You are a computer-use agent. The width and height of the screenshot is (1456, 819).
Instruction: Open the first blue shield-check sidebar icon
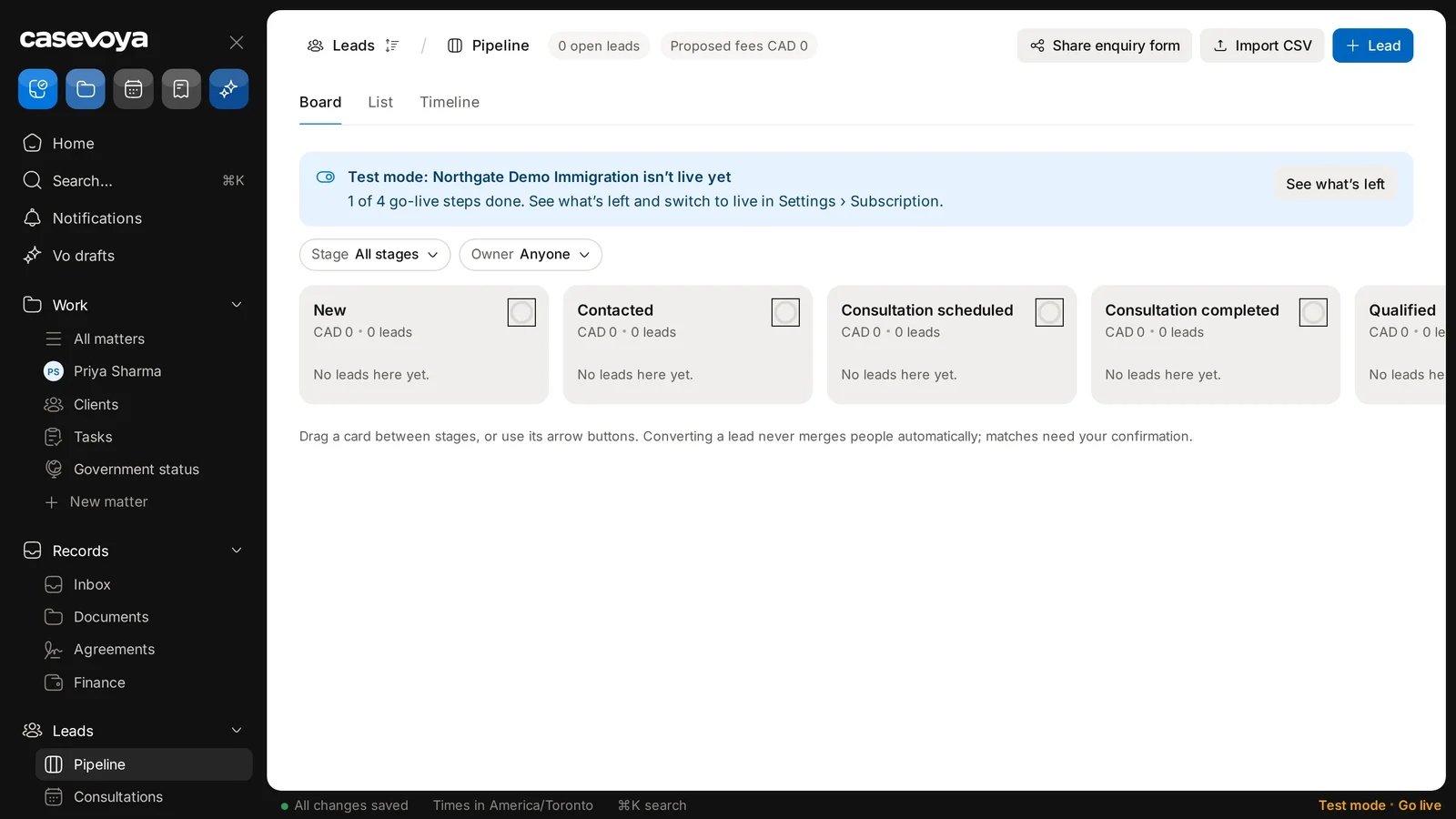38,89
